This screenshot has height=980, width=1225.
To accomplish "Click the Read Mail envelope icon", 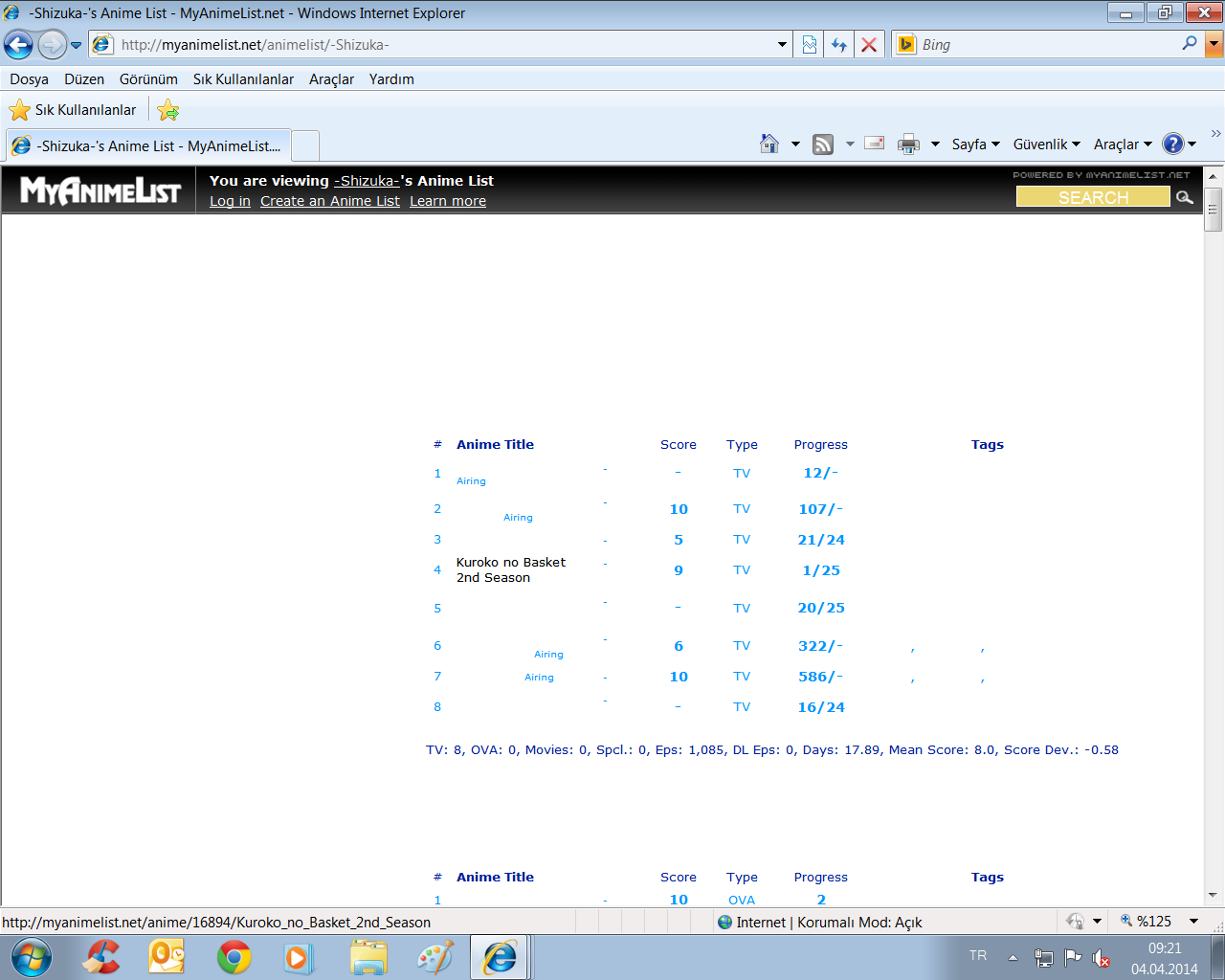I will [874, 144].
